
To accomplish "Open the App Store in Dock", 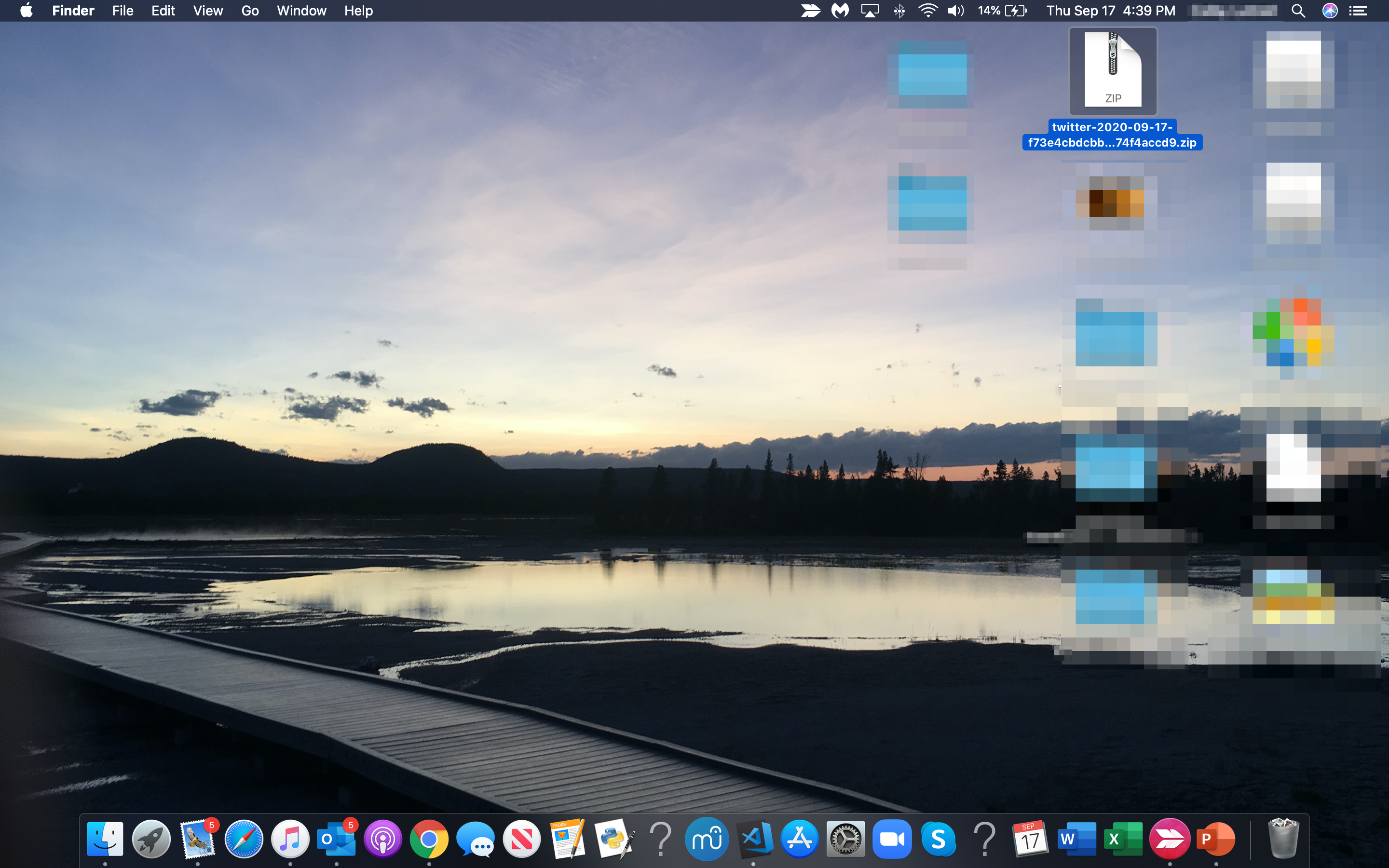I will pyautogui.click(x=800, y=839).
